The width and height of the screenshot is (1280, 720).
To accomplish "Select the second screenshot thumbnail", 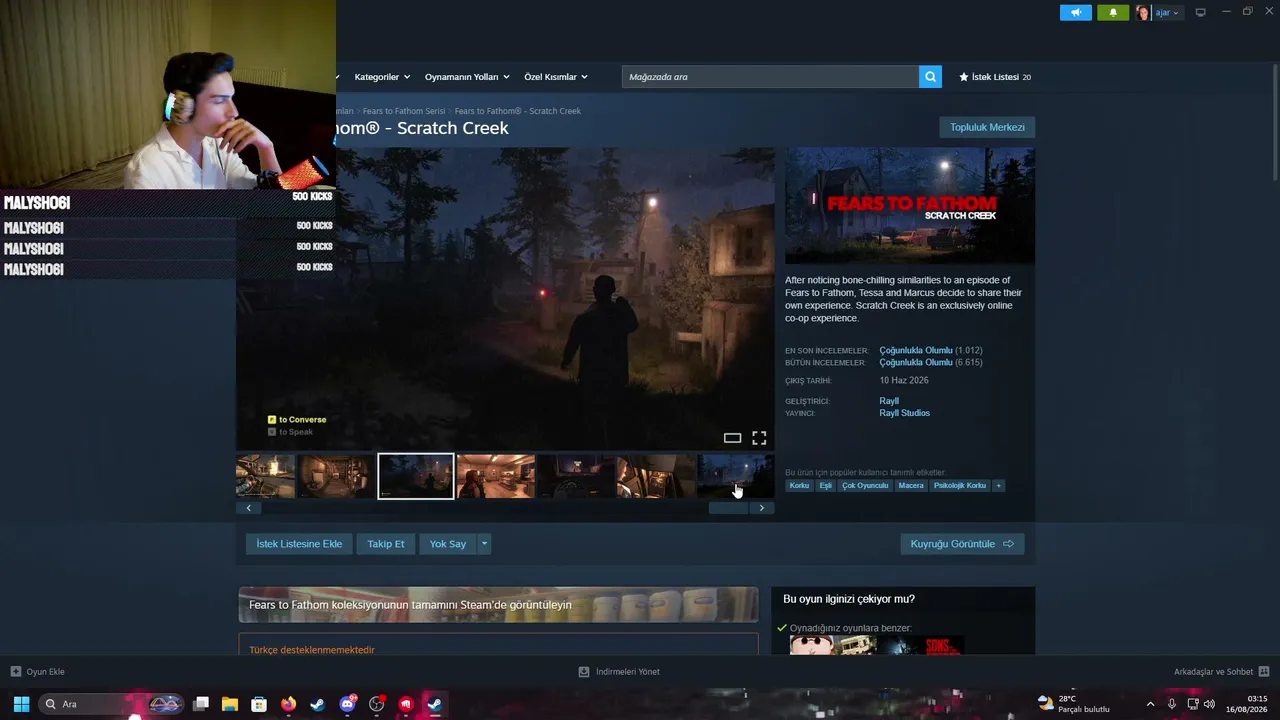I will coord(336,476).
